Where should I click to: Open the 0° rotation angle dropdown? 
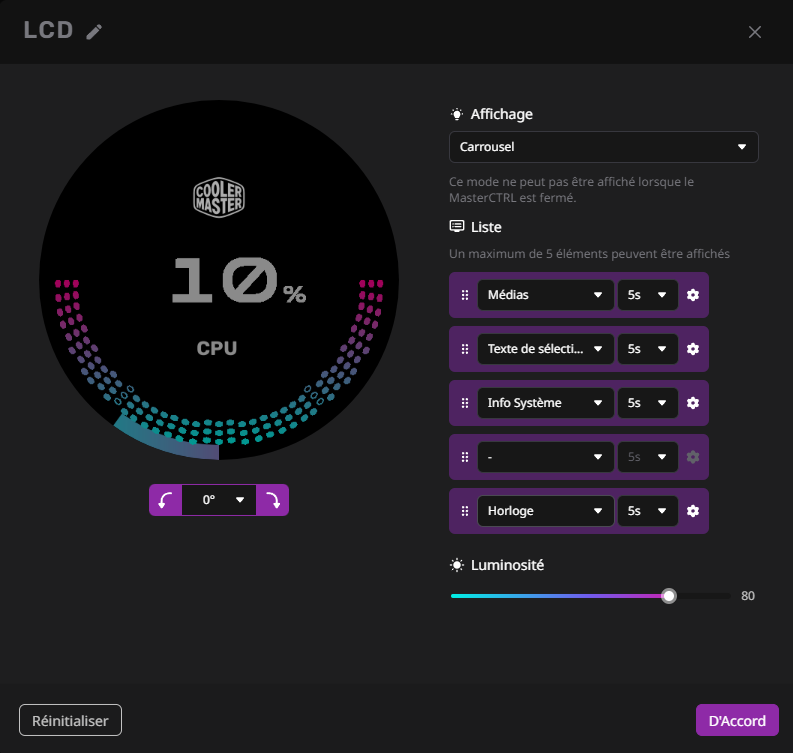(219, 500)
